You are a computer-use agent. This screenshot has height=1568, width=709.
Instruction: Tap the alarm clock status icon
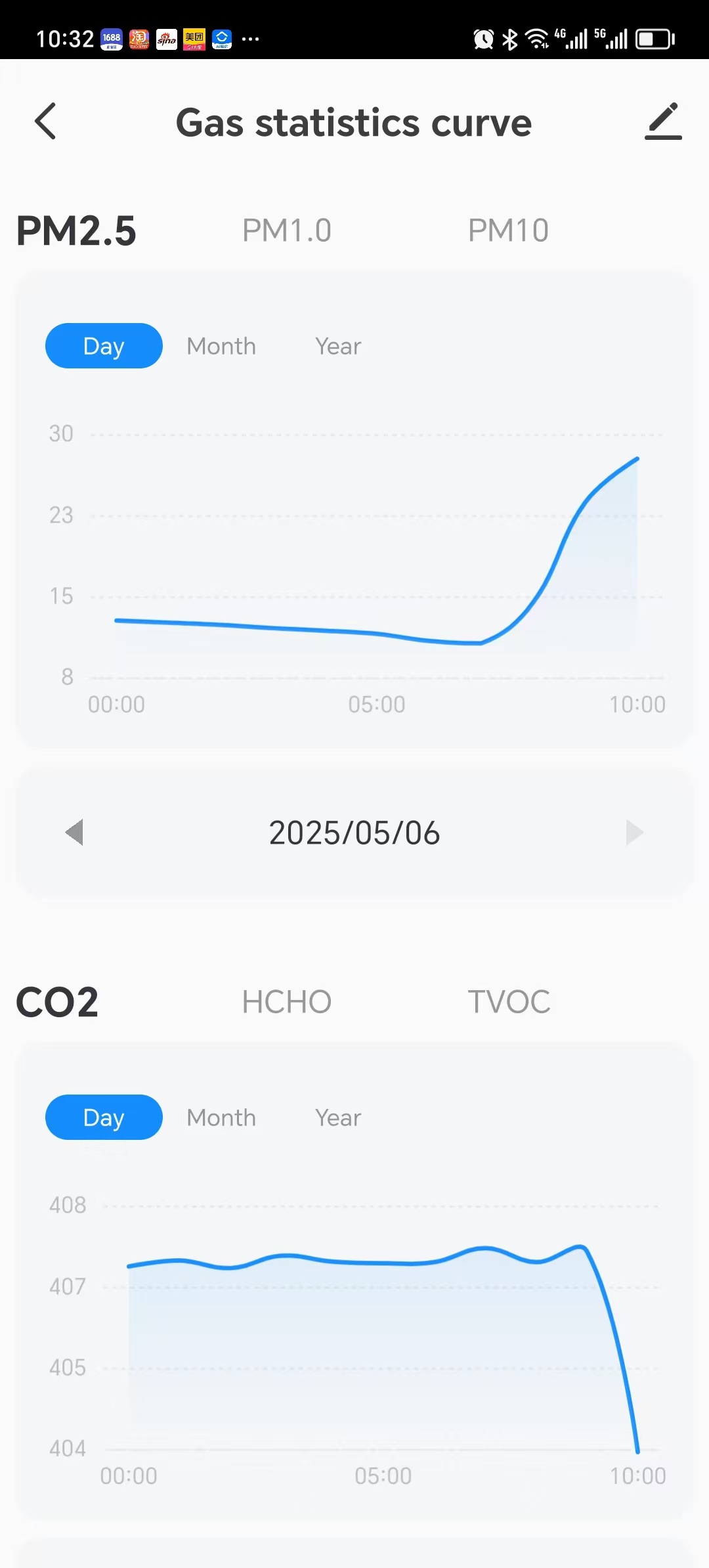[484, 39]
